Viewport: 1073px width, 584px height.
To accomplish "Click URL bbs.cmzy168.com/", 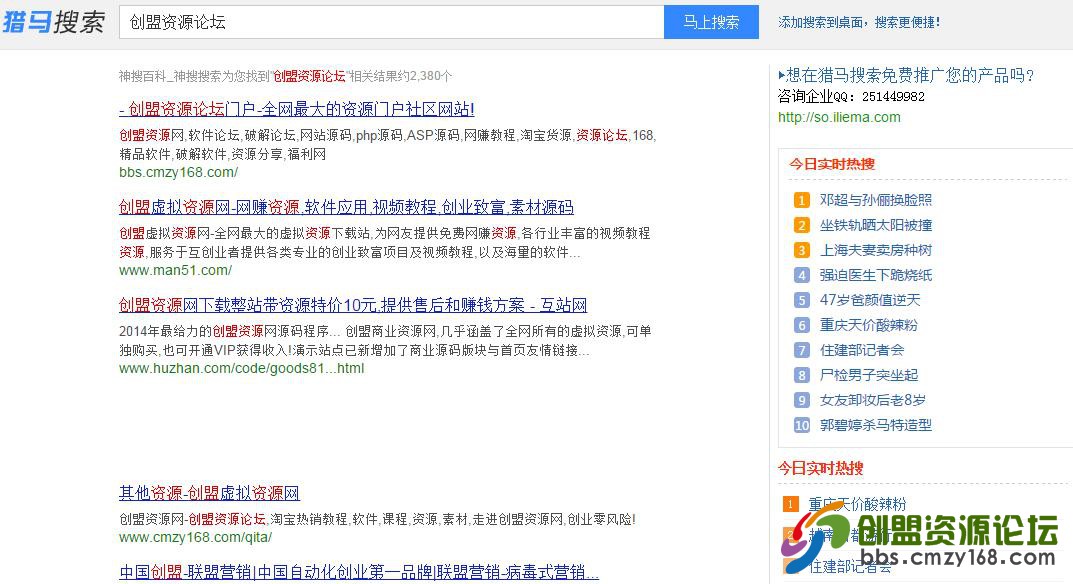I will pos(179,173).
